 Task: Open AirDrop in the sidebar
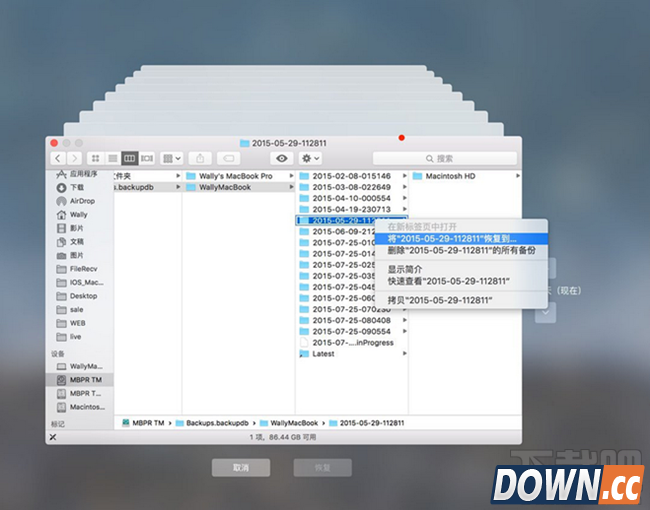pos(81,201)
